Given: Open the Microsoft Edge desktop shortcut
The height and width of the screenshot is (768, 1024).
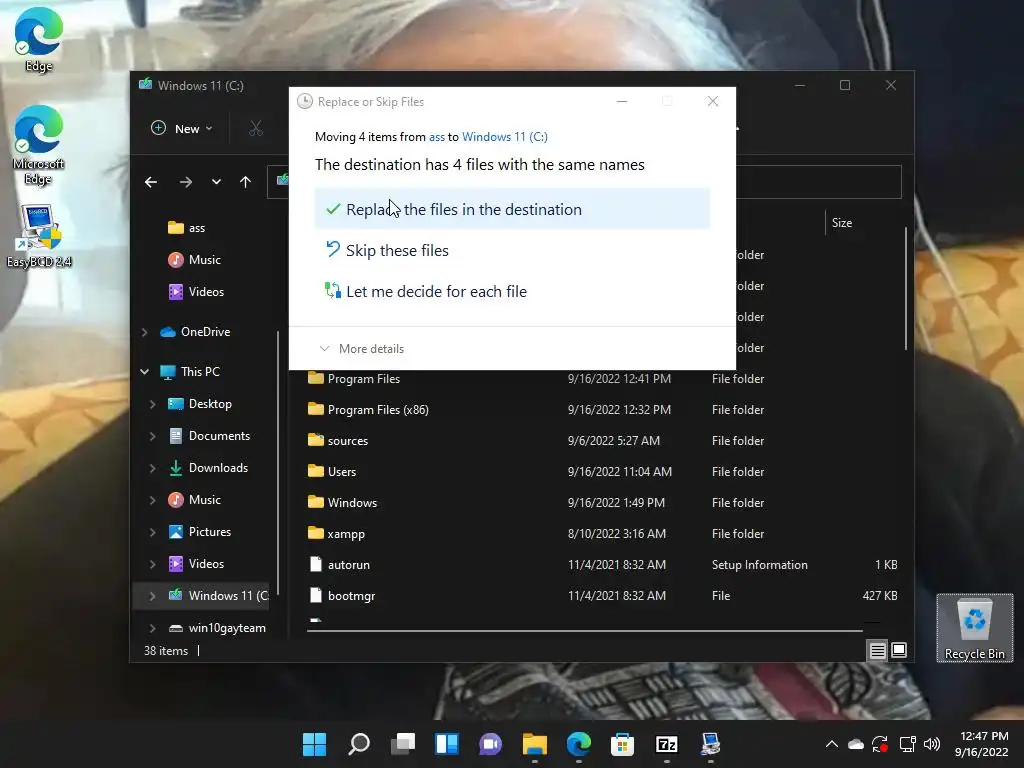Looking at the screenshot, I should pyautogui.click(x=39, y=145).
